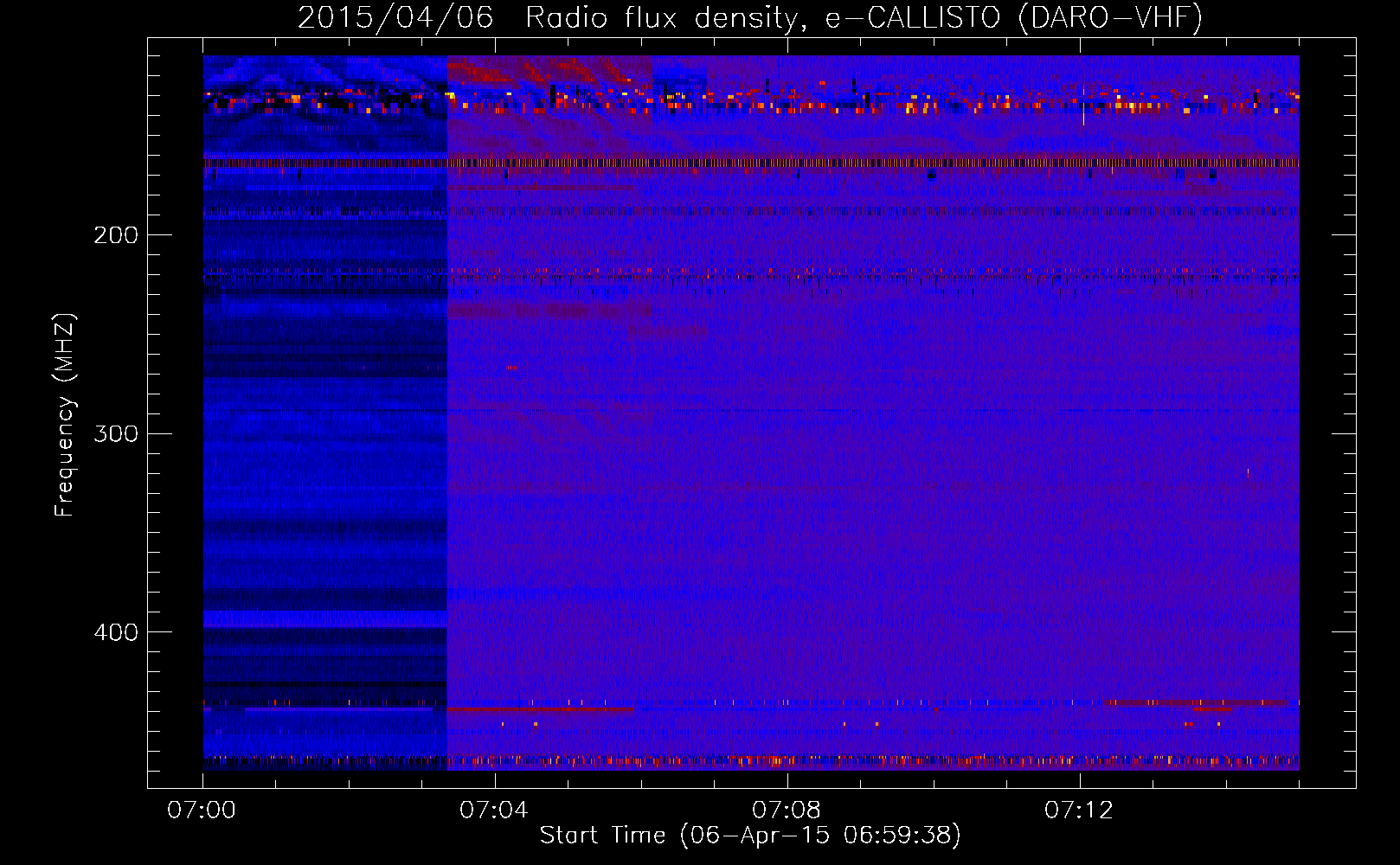Image resolution: width=1400 pixels, height=865 pixels.
Task: Click the '07:04' time tick label
Action: [494, 811]
